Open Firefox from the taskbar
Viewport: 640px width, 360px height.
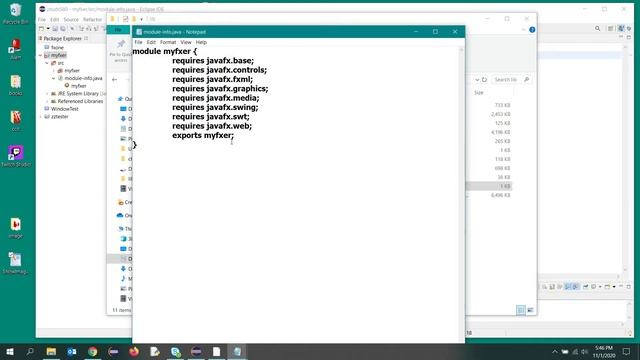coord(134,351)
